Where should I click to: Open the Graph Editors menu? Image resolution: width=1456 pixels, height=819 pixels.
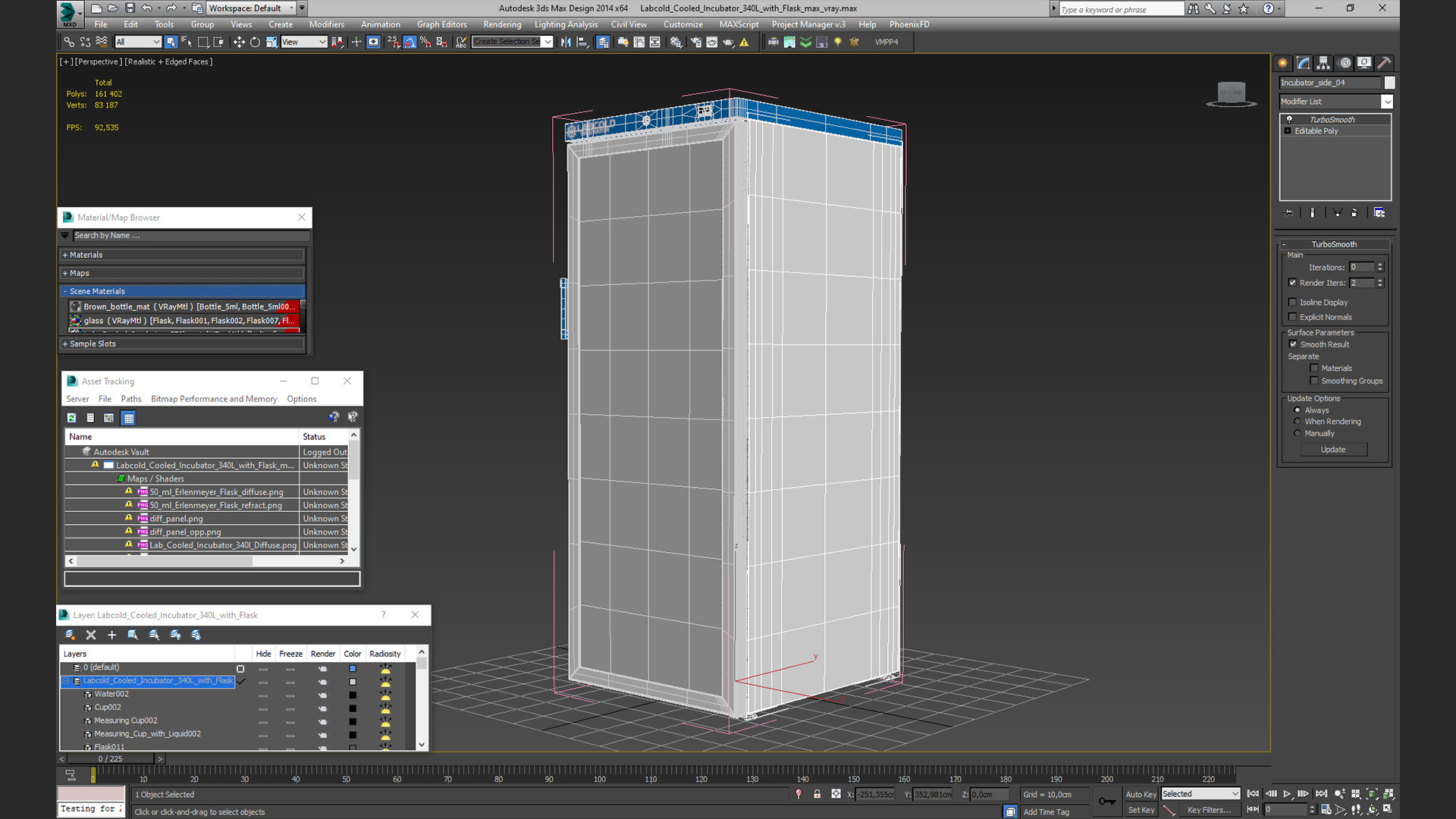tap(442, 24)
